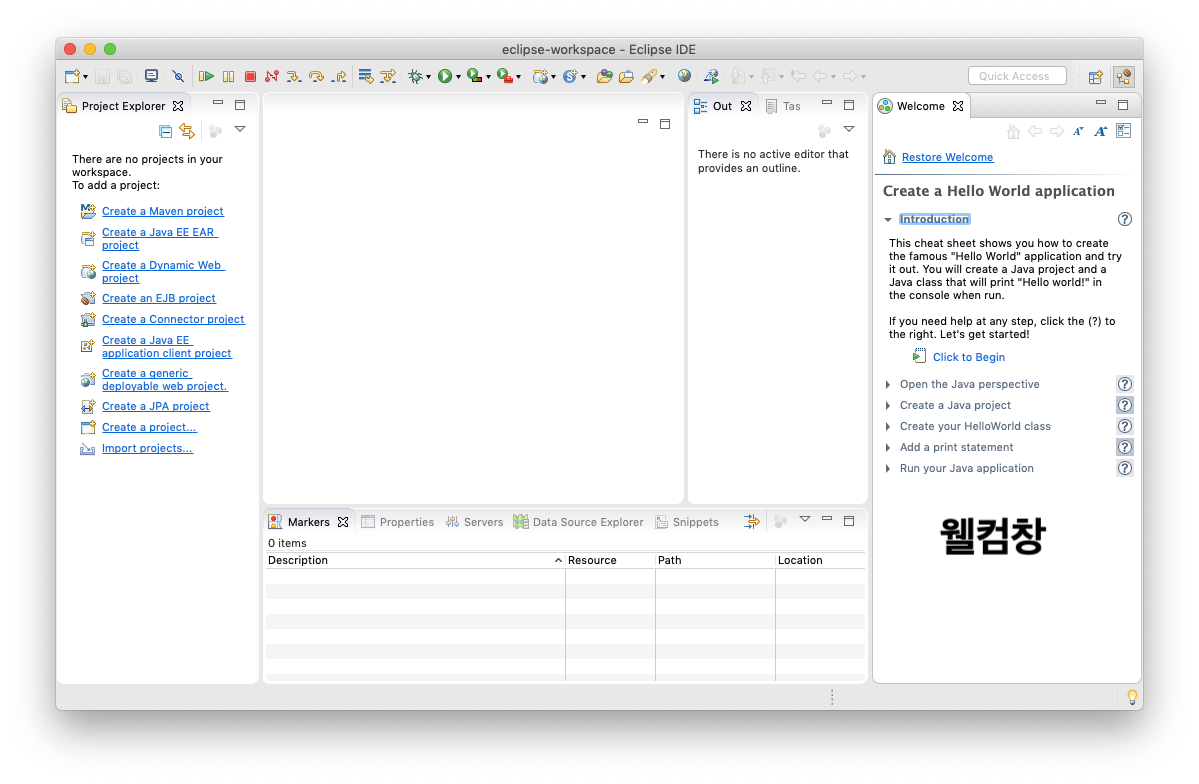Switch to the Data Source Explorer tab
The height and width of the screenshot is (784, 1199).
[579, 522]
